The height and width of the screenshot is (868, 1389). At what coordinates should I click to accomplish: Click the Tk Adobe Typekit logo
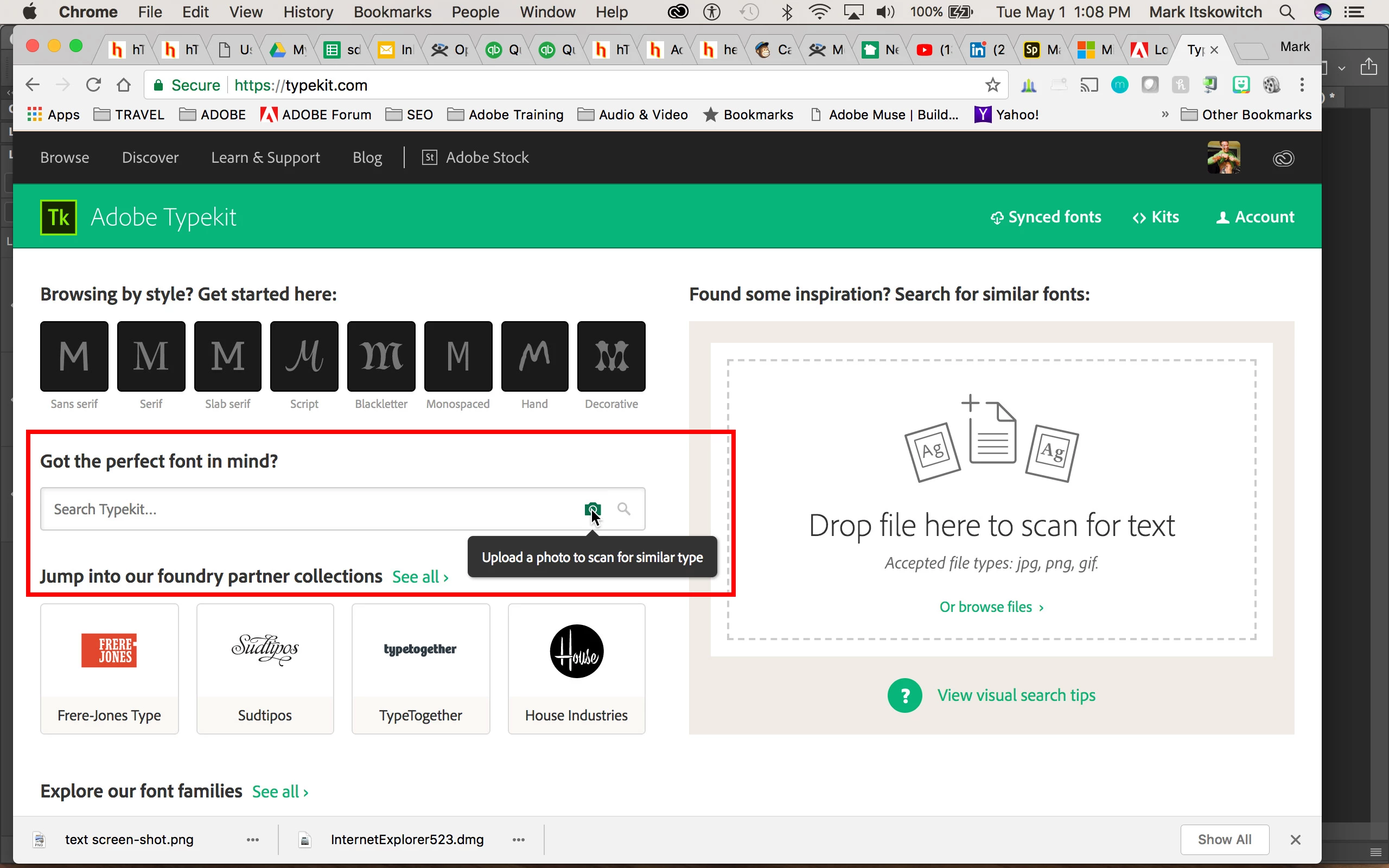[59, 217]
